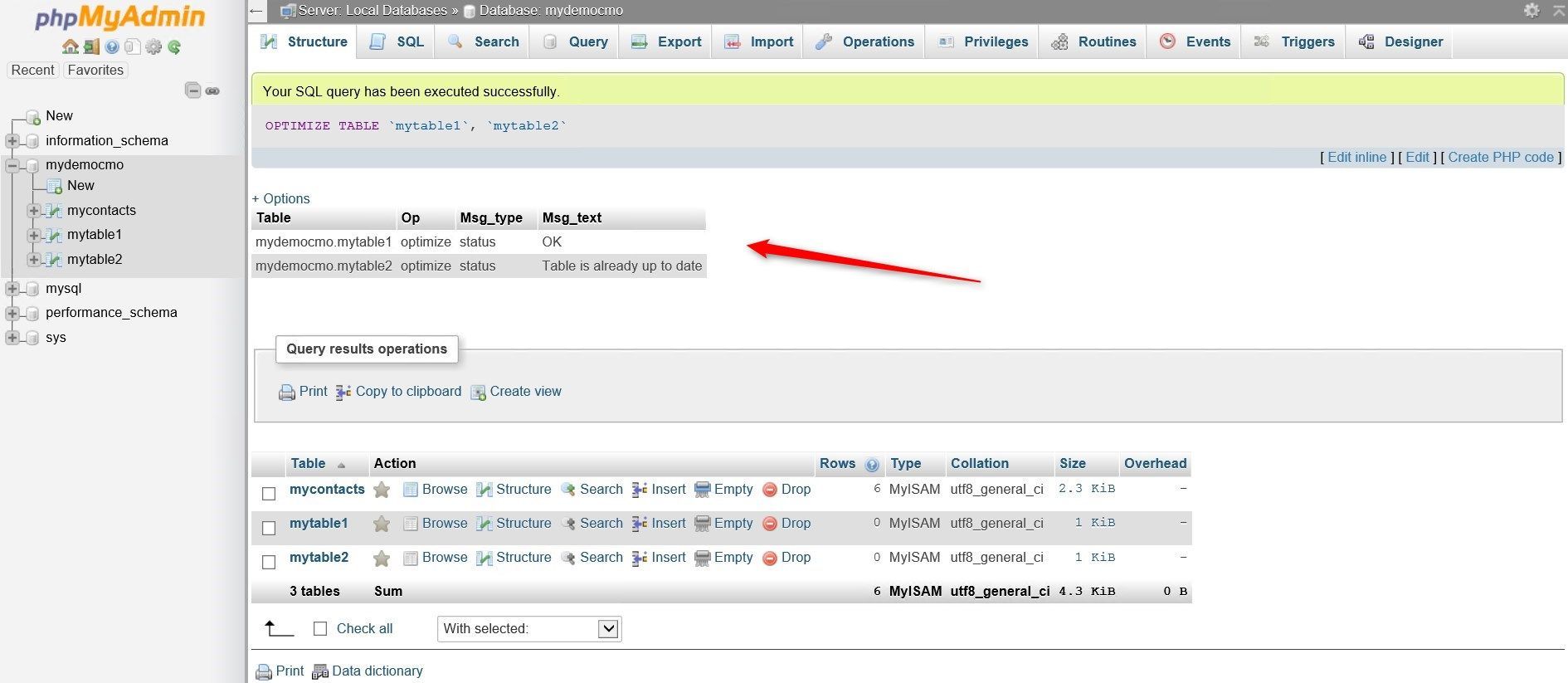Click the Create view icon

click(478, 392)
